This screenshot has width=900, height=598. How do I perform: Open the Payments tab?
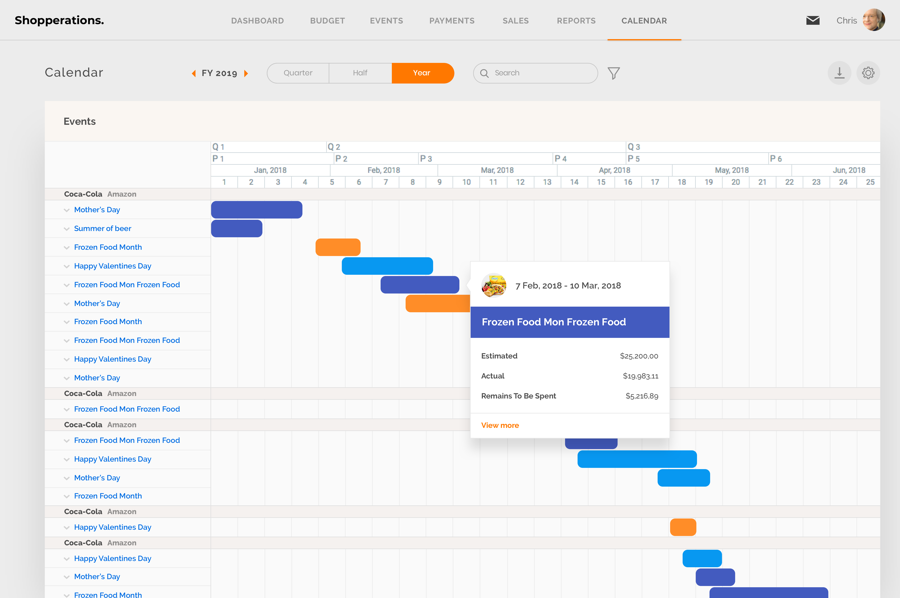pyautogui.click(x=452, y=21)
